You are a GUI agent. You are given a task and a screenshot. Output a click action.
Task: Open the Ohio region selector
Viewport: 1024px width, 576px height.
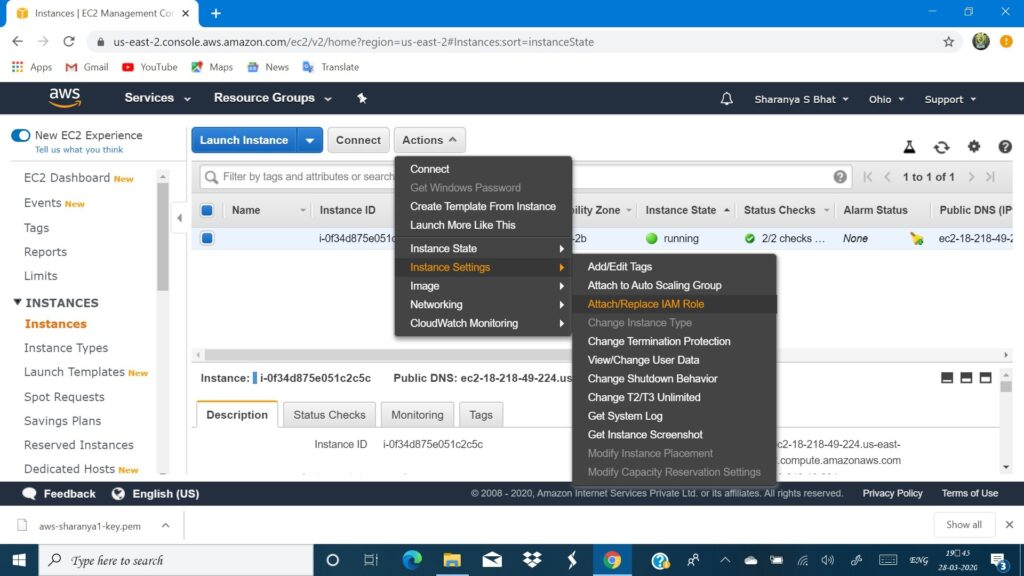pos(886,99)
